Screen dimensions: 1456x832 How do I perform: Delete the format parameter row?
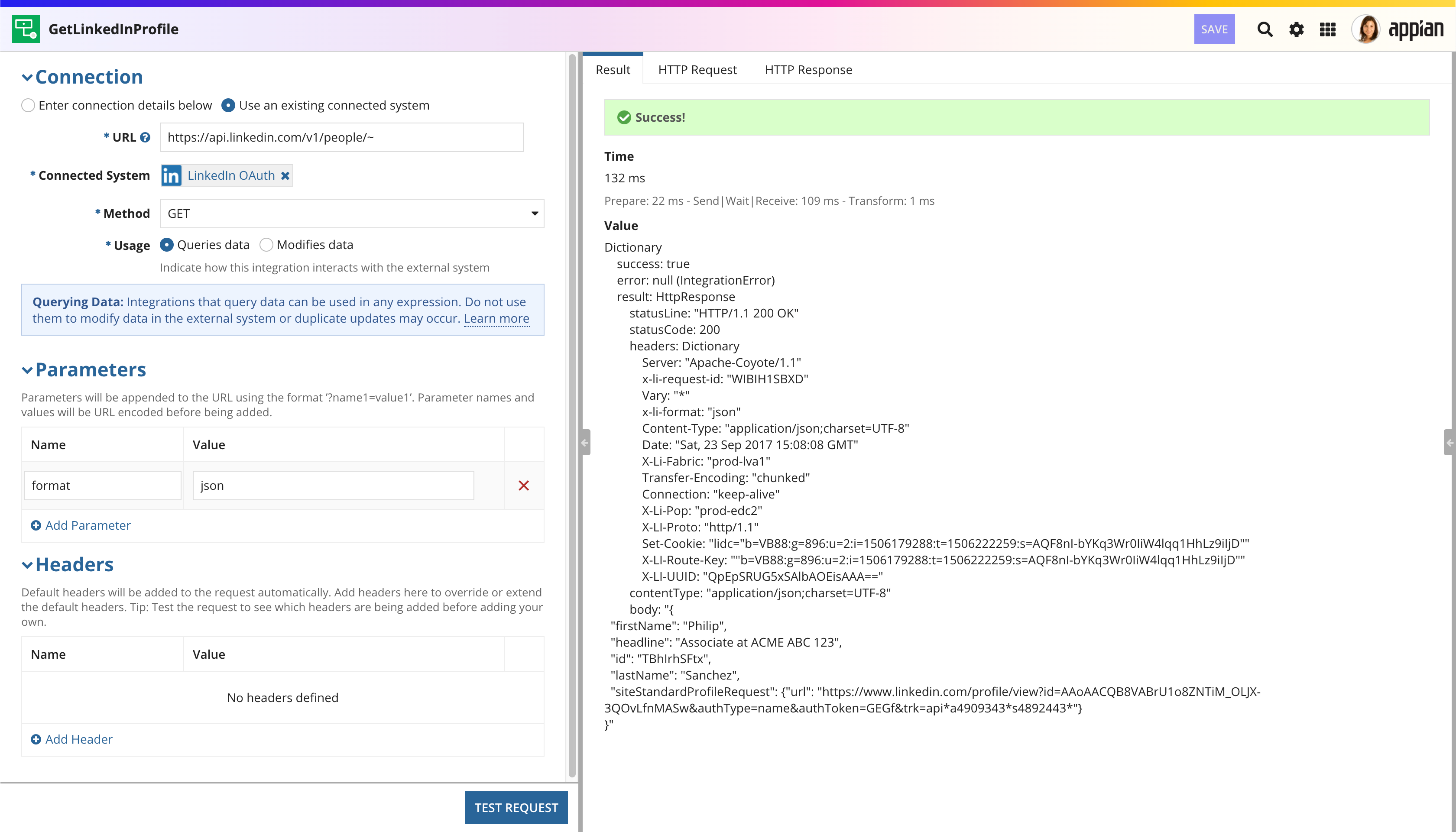(523, 486)
